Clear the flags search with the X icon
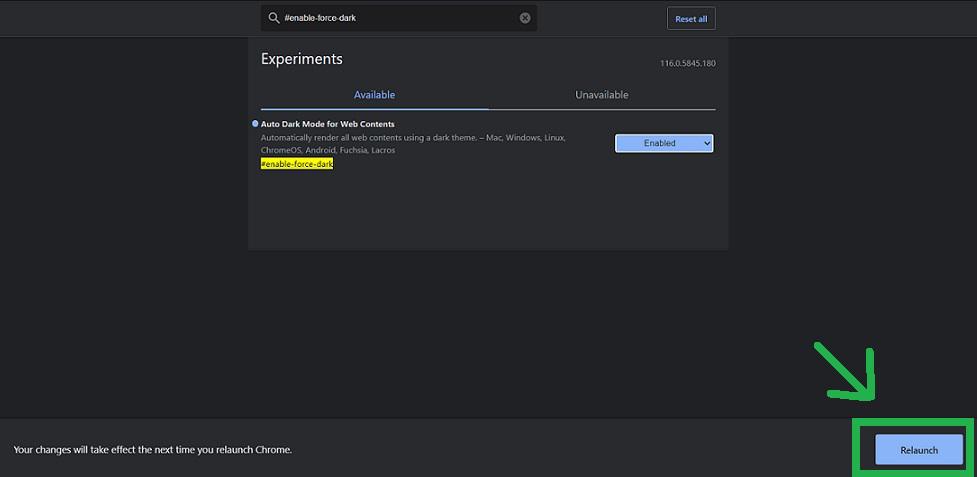This screenshot has height=477, width=977. (x=525, y=18)
